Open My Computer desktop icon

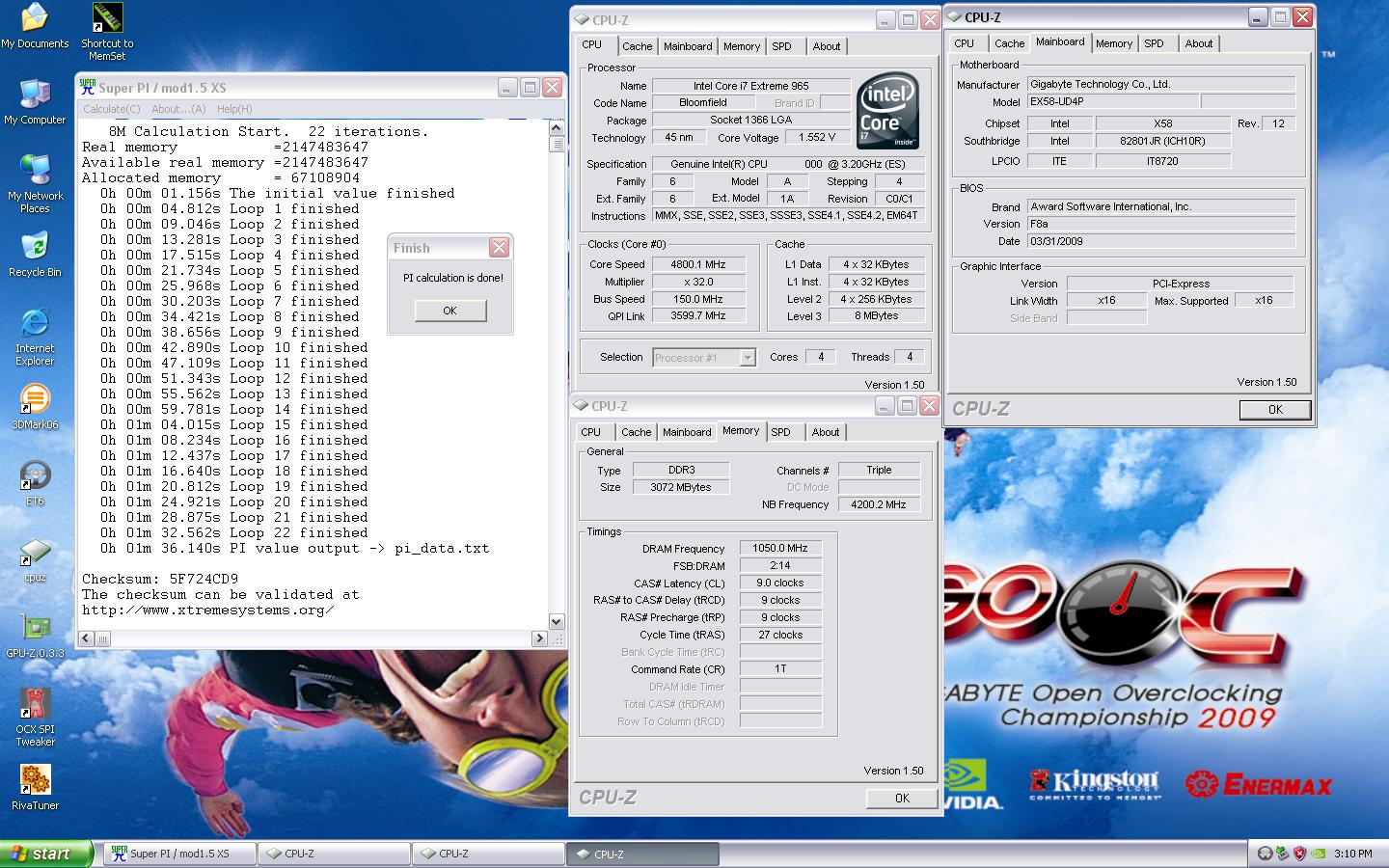[35, 101]
